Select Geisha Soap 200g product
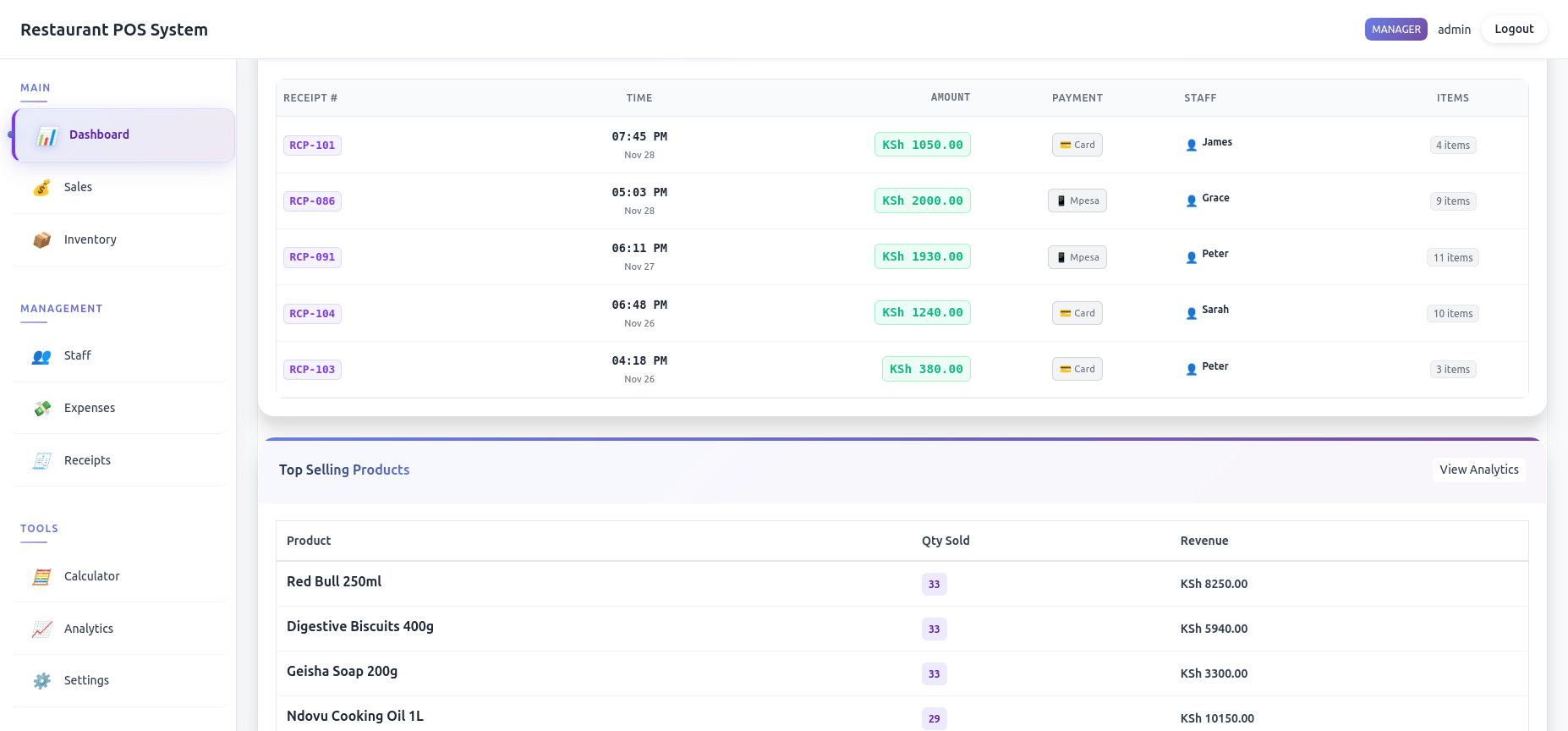Screen dimensions: 1568x731 click(902, 673)
